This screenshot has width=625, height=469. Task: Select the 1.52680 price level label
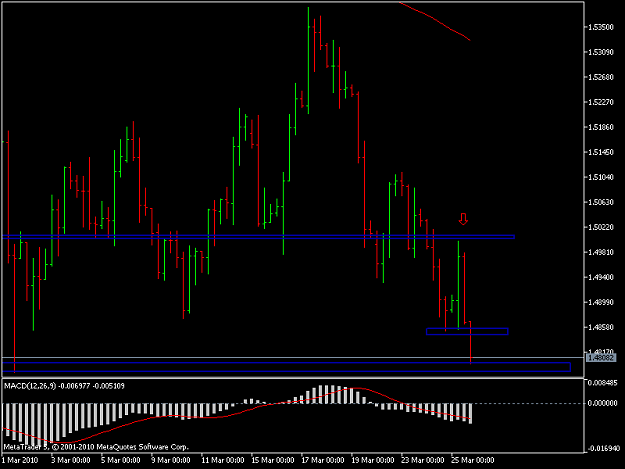coord(601,77)
